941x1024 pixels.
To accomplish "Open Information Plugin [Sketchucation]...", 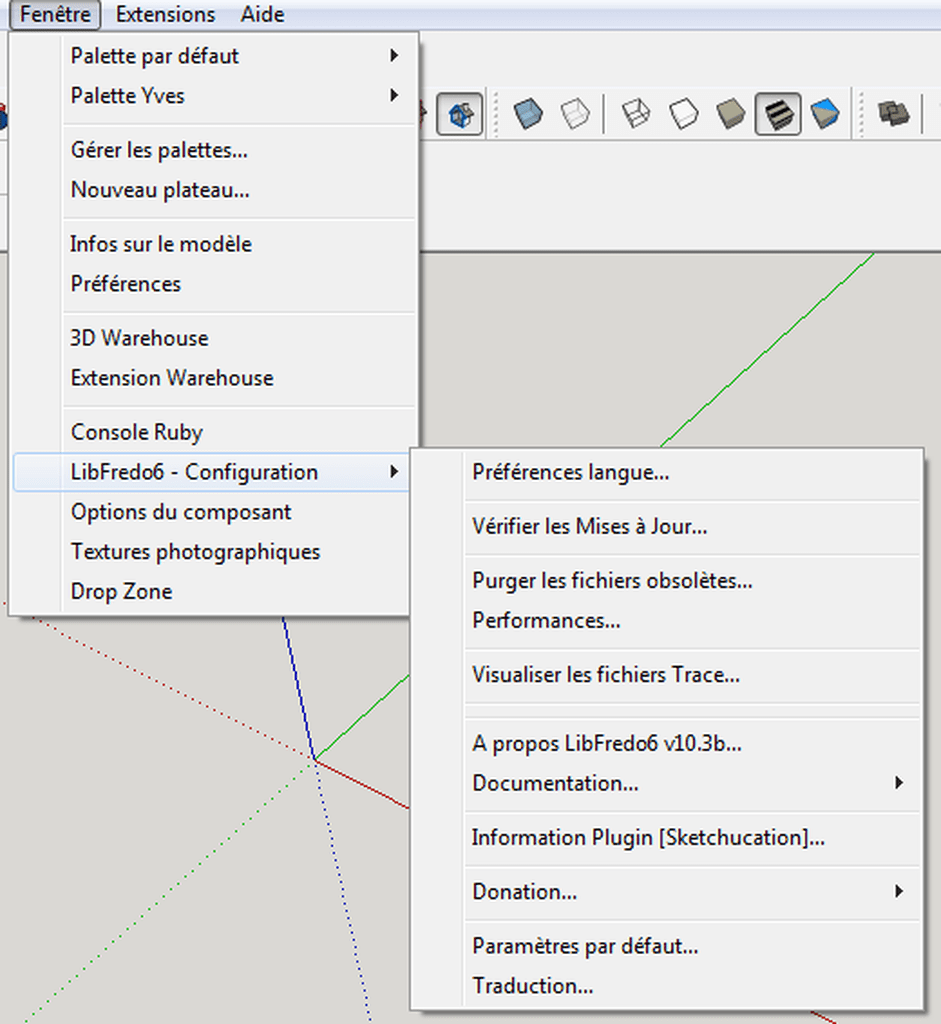I will (667, 837).
